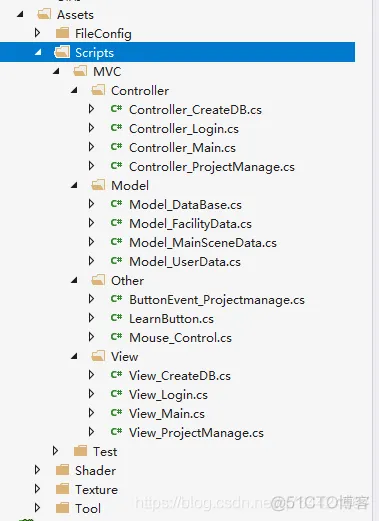Viewport: 379px width, 521px height.
Task: Click the Shader folder icon
Action: (x=62, y=470)
